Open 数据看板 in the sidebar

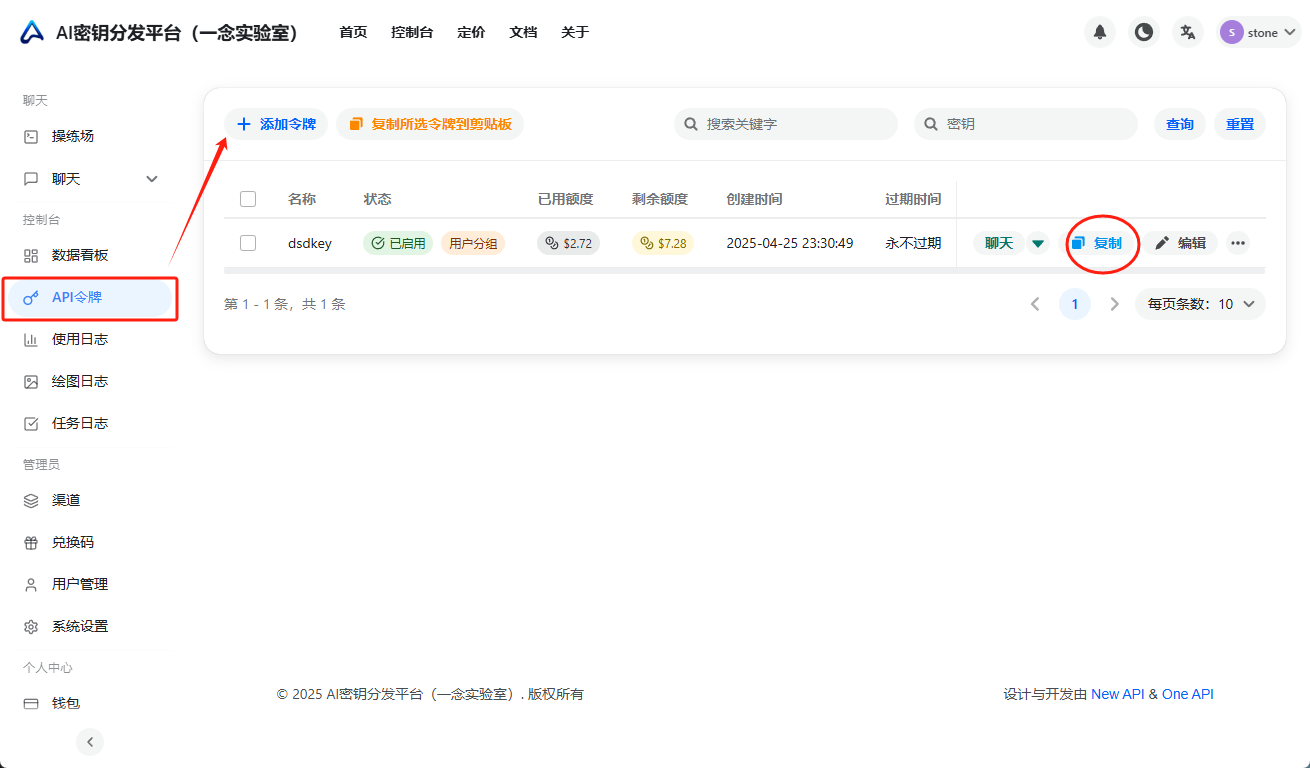pyautogui.click(x=90, y=255)
